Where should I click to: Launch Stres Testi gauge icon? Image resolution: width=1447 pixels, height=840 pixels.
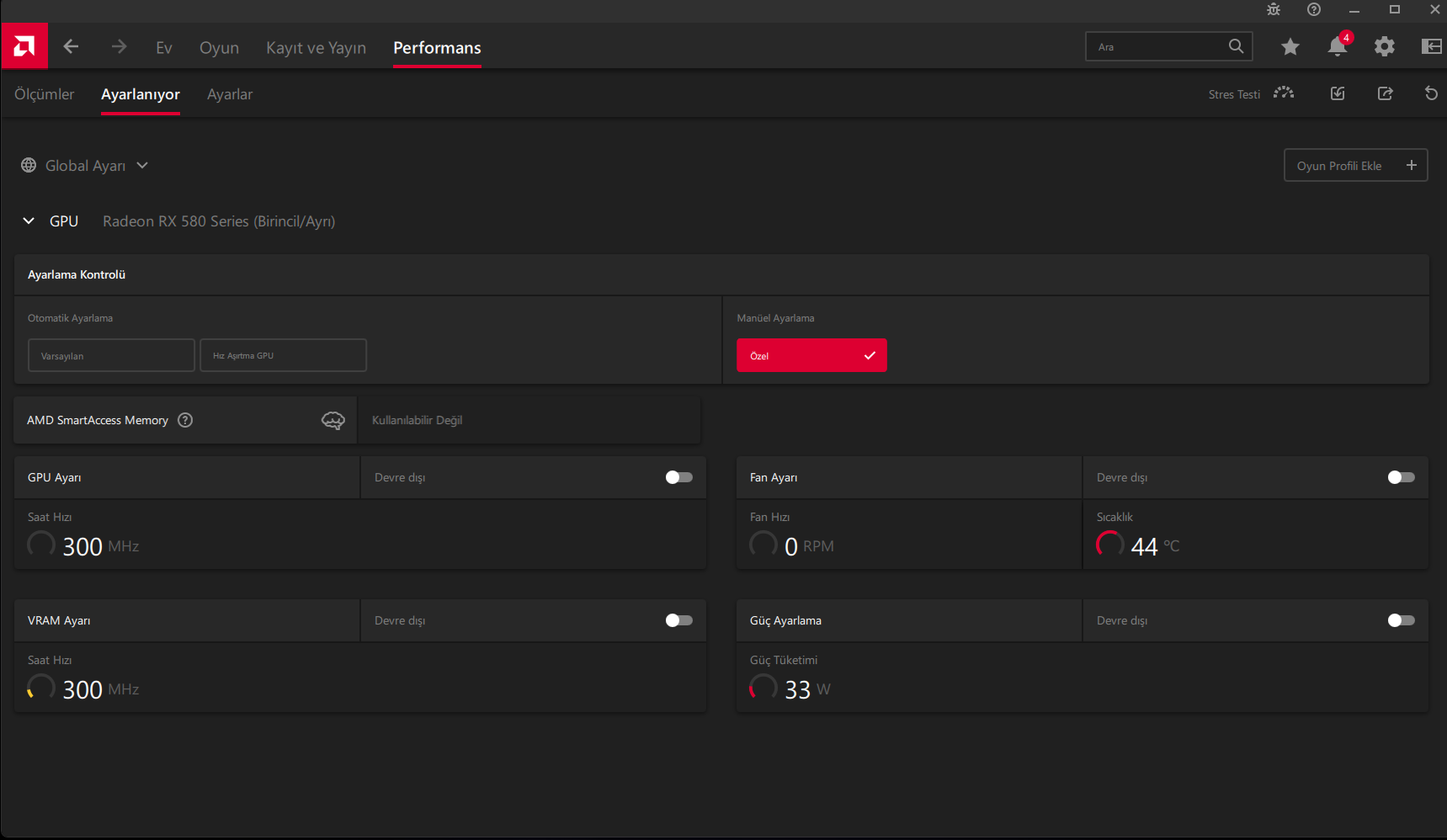point(1284,93)
